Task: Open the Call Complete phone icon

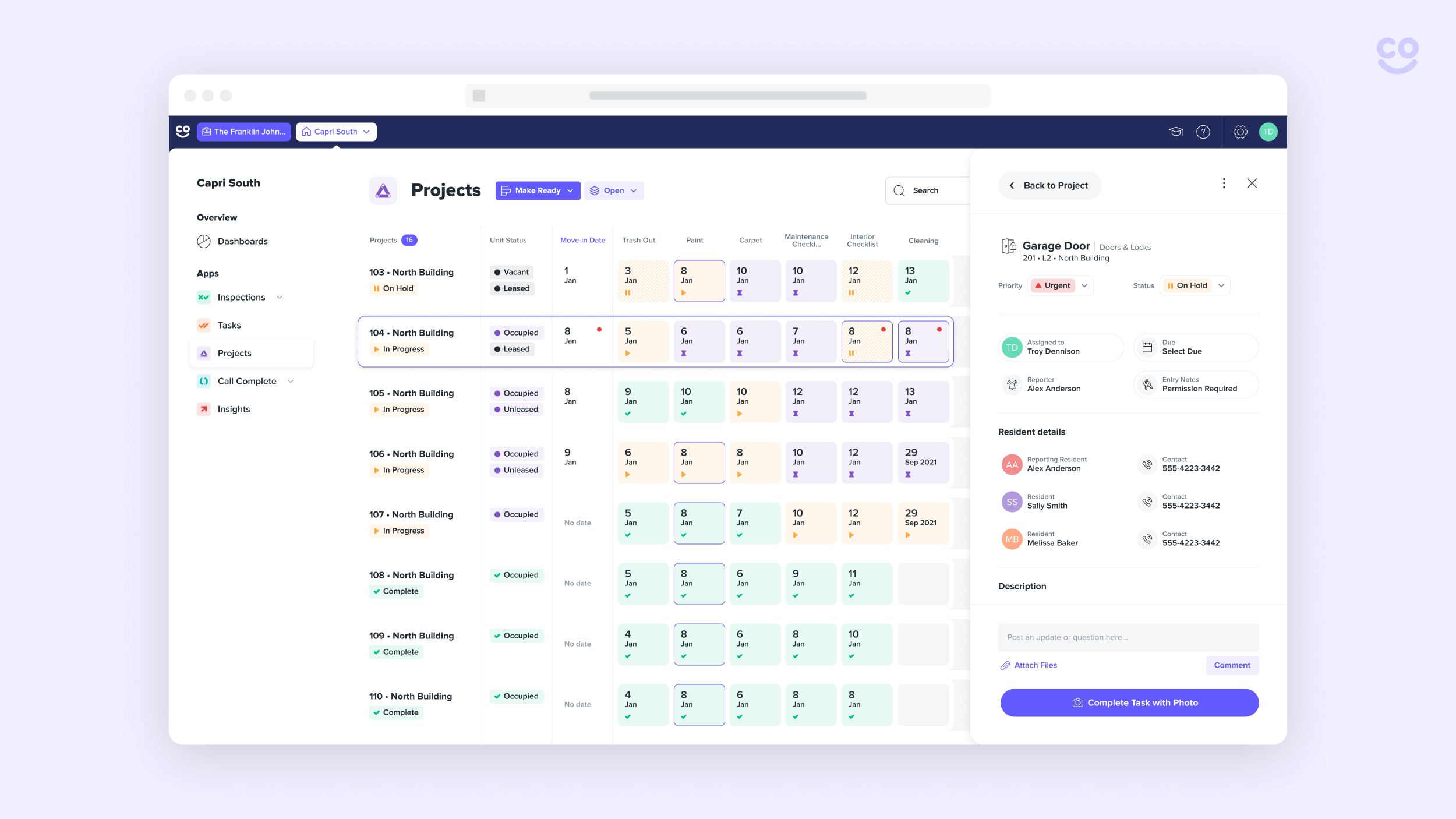Action: click(x=204, y=381)
